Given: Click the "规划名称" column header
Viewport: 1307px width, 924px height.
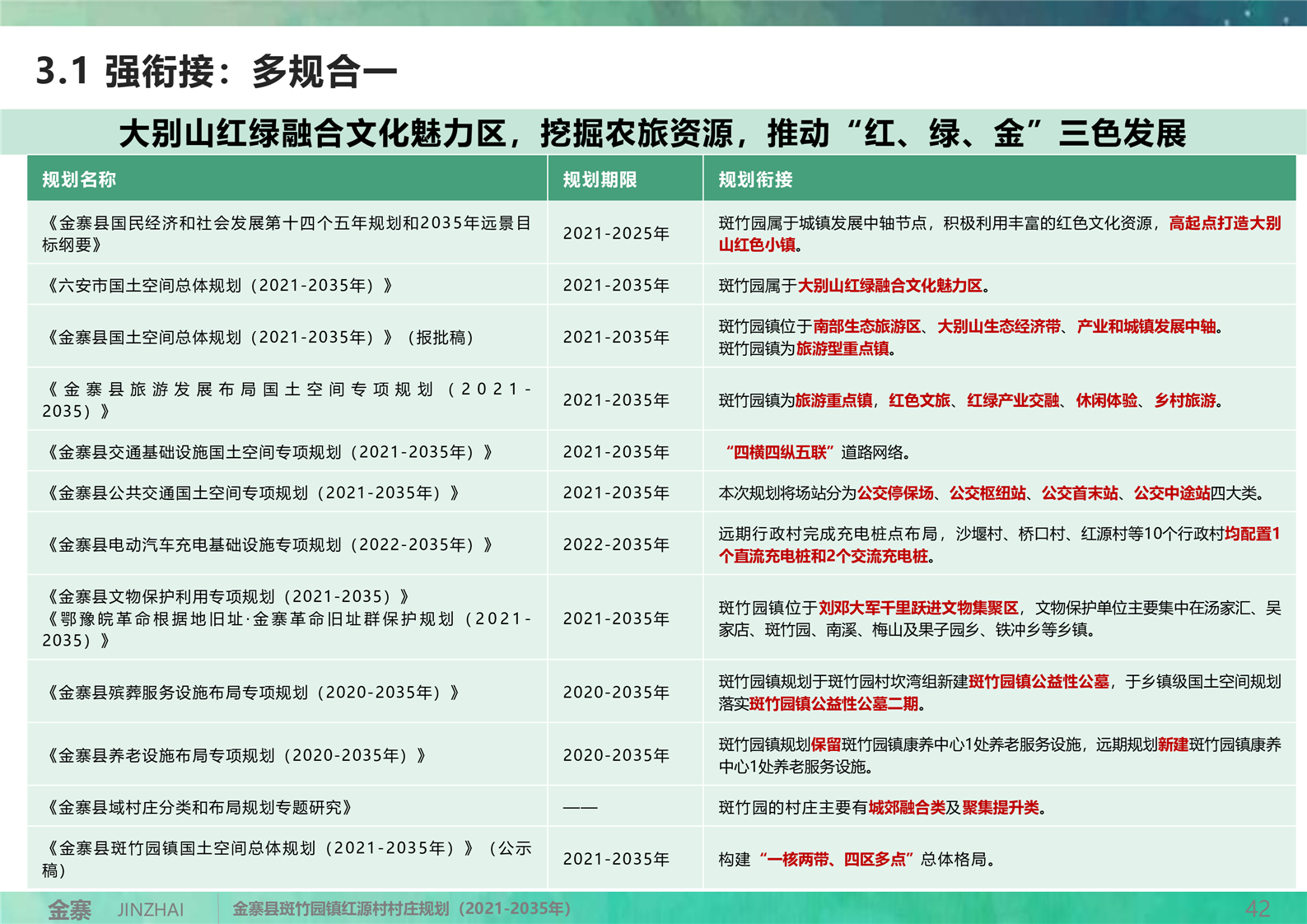Looking at the screenshot, I should pyautogui.click(x=79, y=180).
